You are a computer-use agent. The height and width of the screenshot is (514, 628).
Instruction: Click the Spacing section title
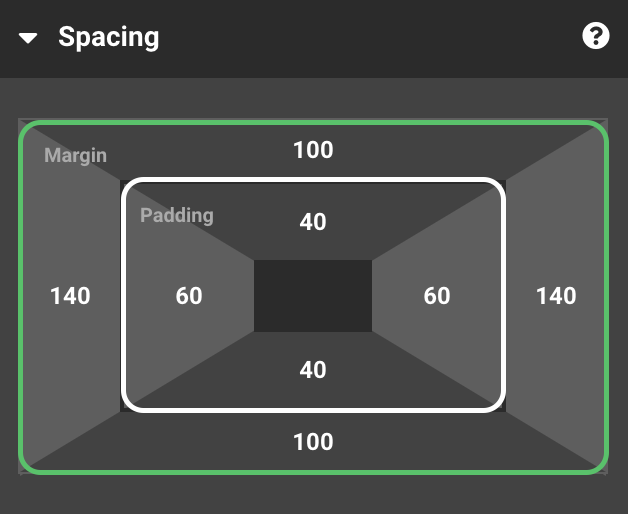[x=108, y=37]
